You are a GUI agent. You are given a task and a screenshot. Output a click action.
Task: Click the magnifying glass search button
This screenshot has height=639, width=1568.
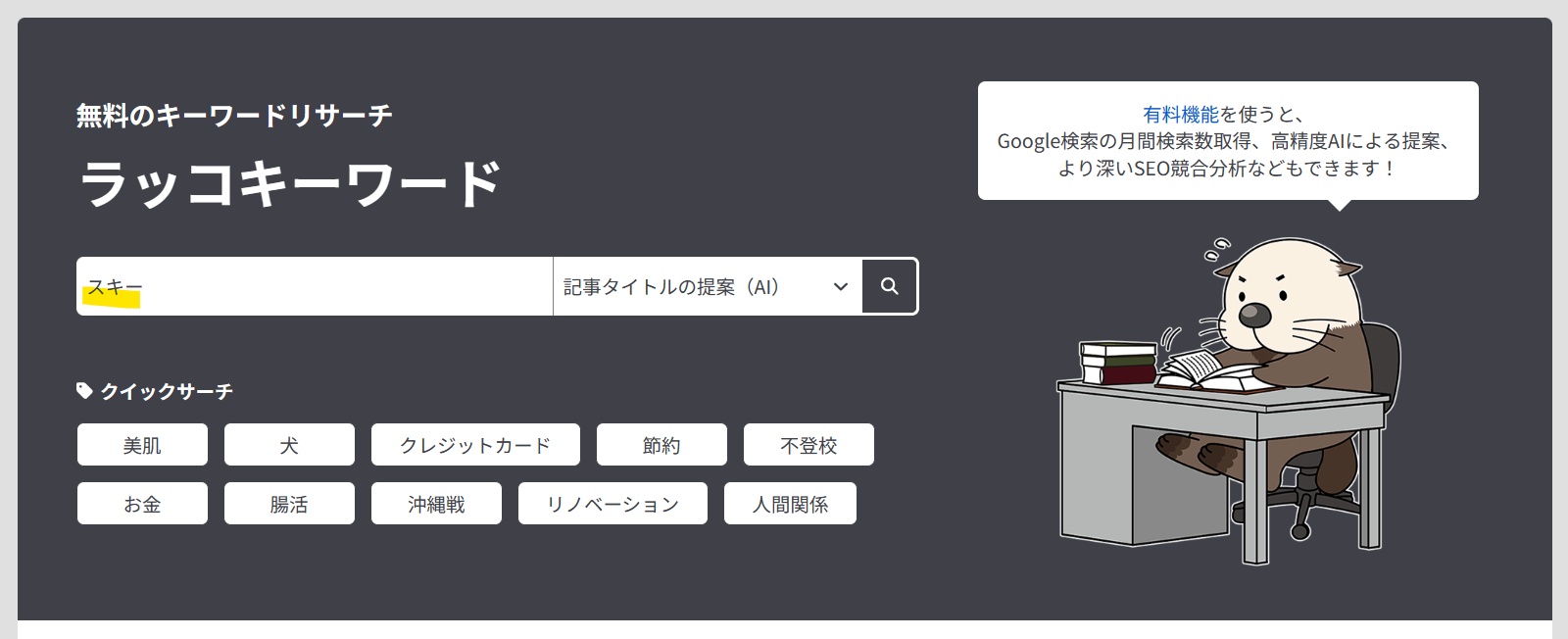point(889,286)
